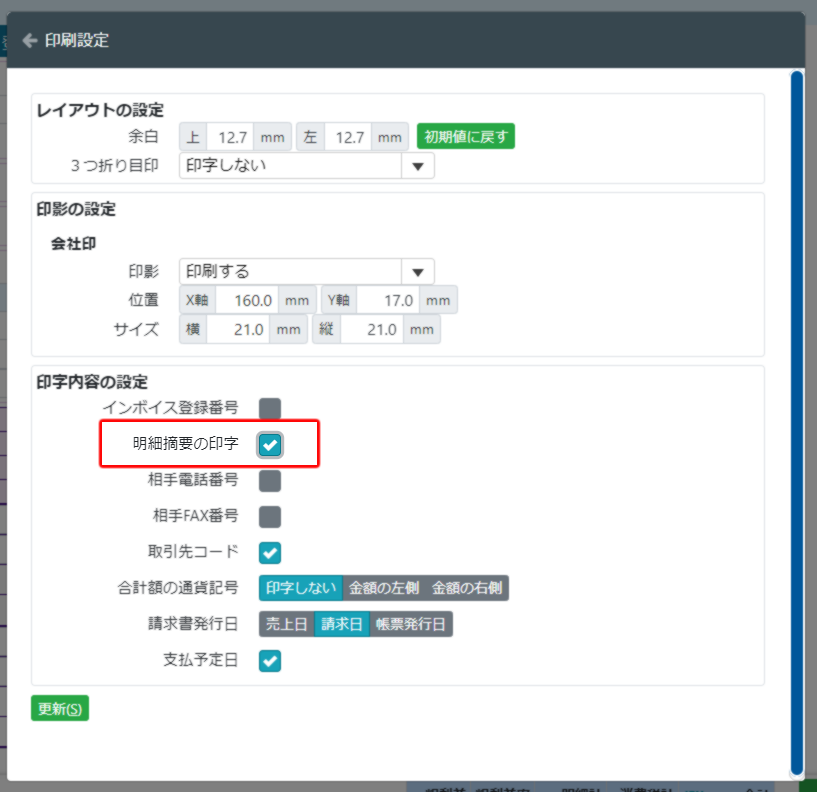Check the 相手電話番号 checkbox
The height and width of the screenshot is (792, 817).
(268, 480)
